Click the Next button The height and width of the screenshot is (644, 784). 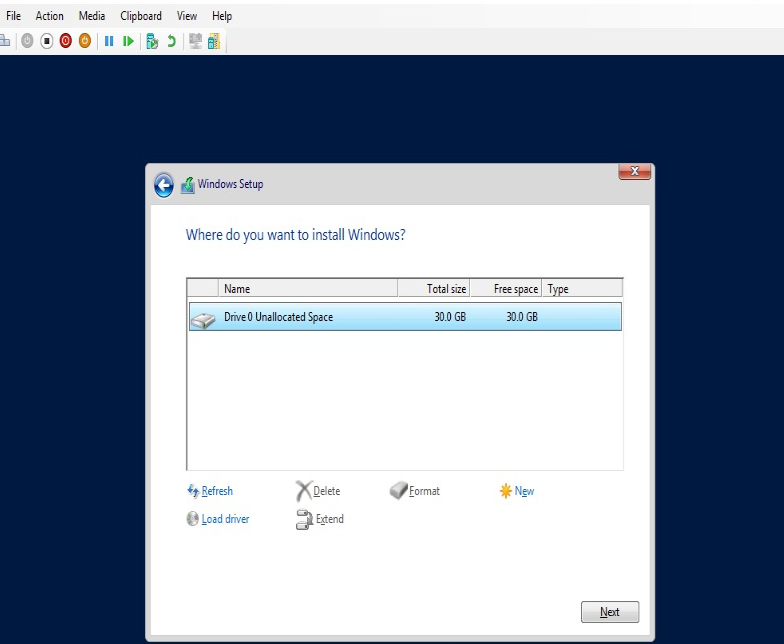(610, 612)
